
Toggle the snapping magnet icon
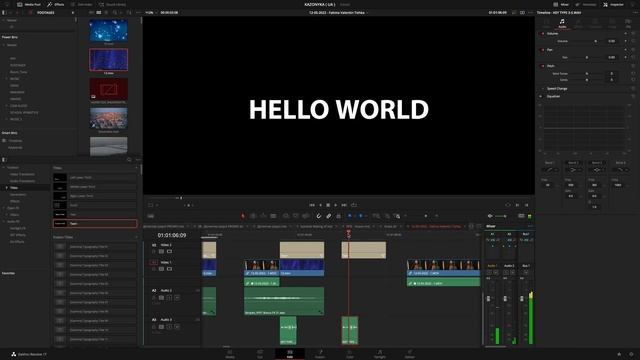coord(319,216)
